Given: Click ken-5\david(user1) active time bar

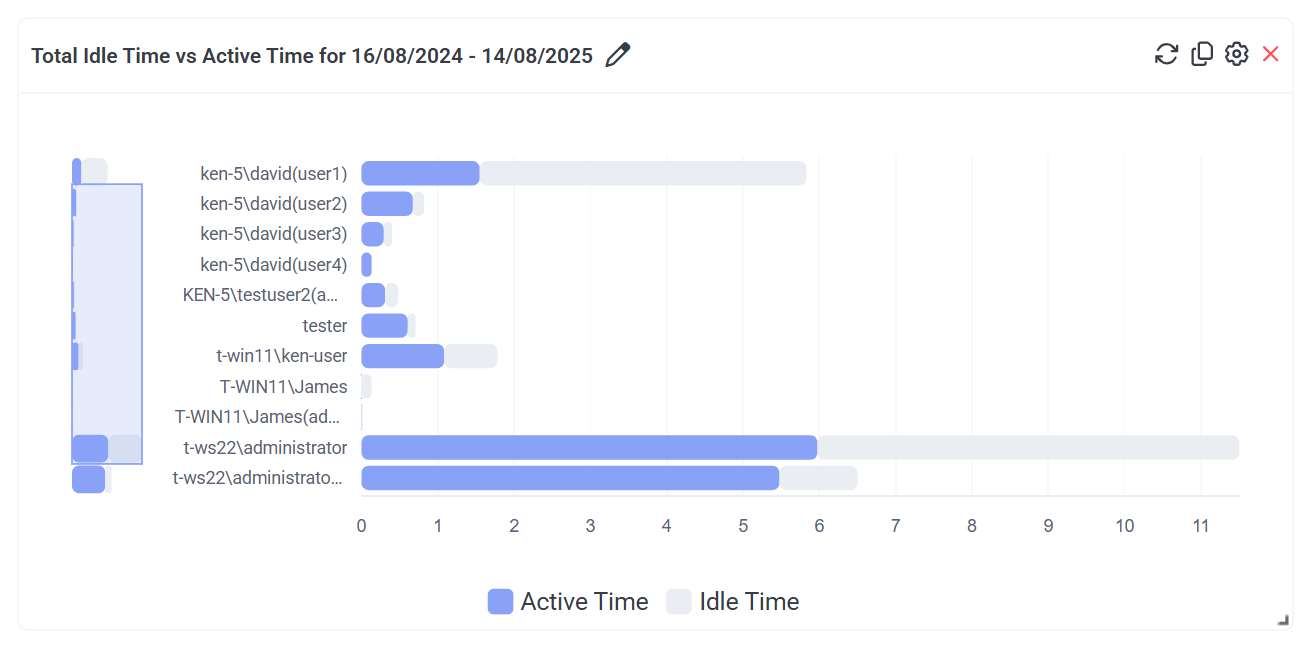Looking at the screenshot, I should tap(420, 174).
